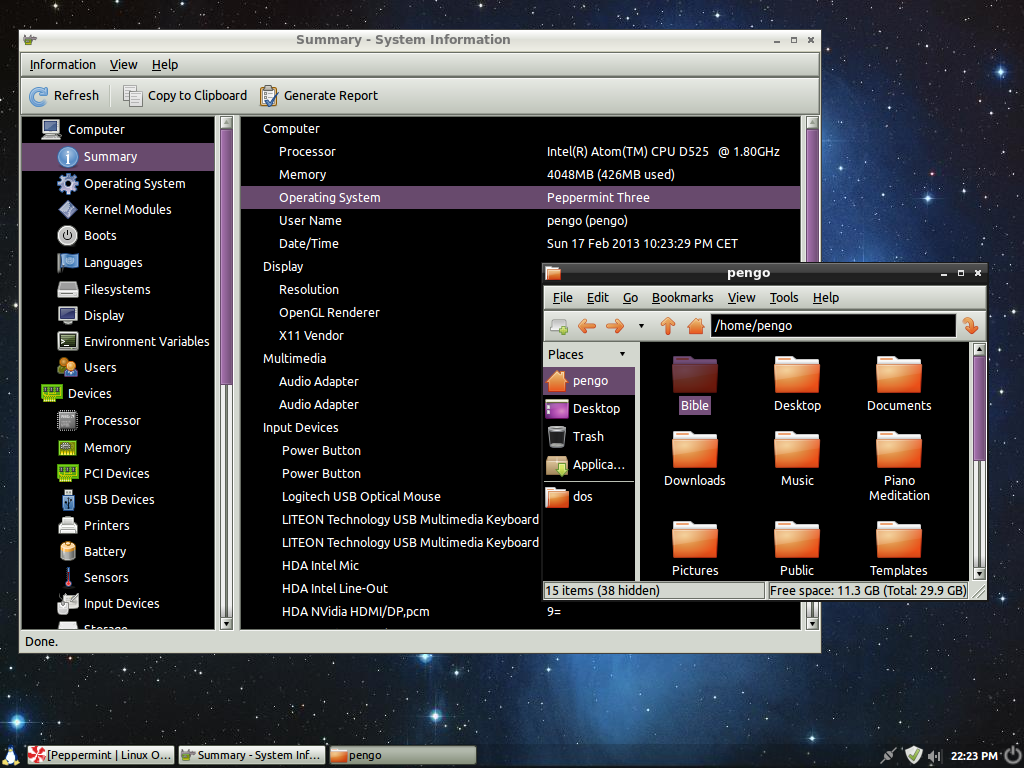Select Summary in the Computer tree
The height and width of the screenshot is (768, 1024).
click(x=118, y=157)
